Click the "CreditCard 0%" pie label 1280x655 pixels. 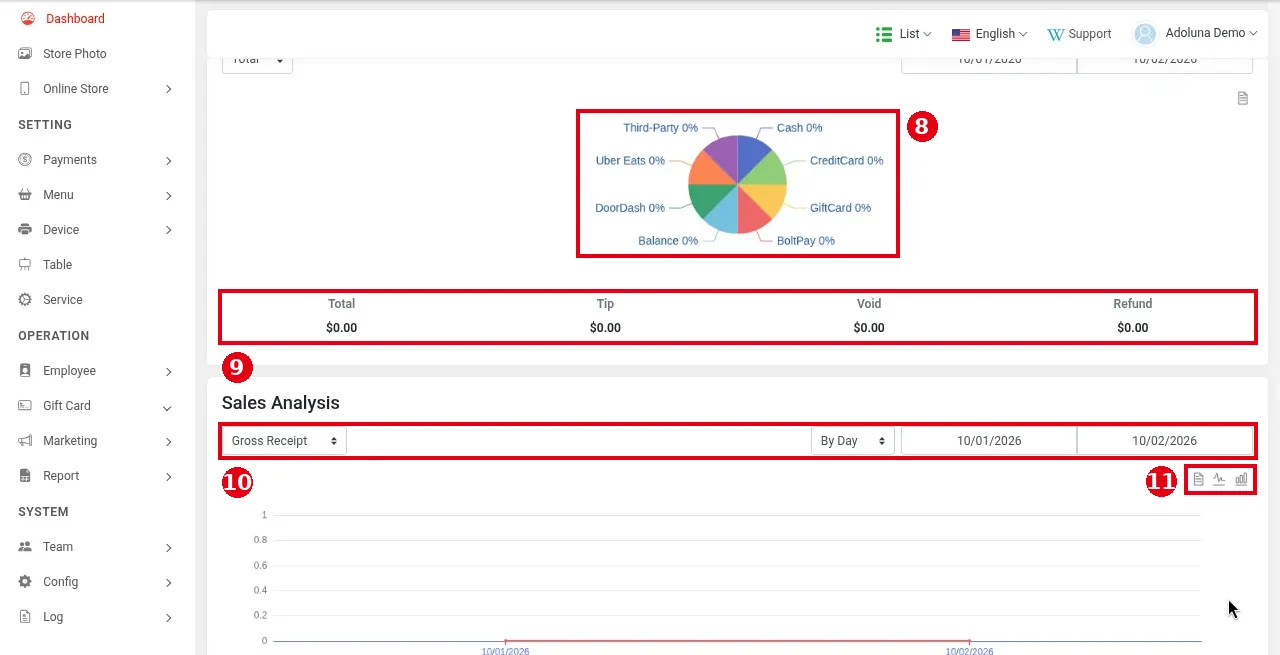[846, 160]
